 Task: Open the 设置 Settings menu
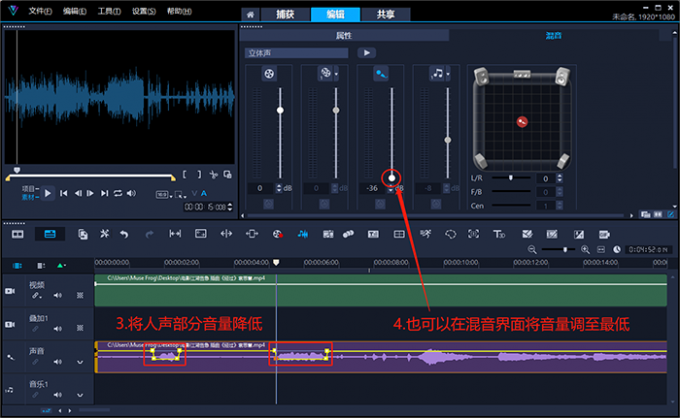[x=144, y=11]
